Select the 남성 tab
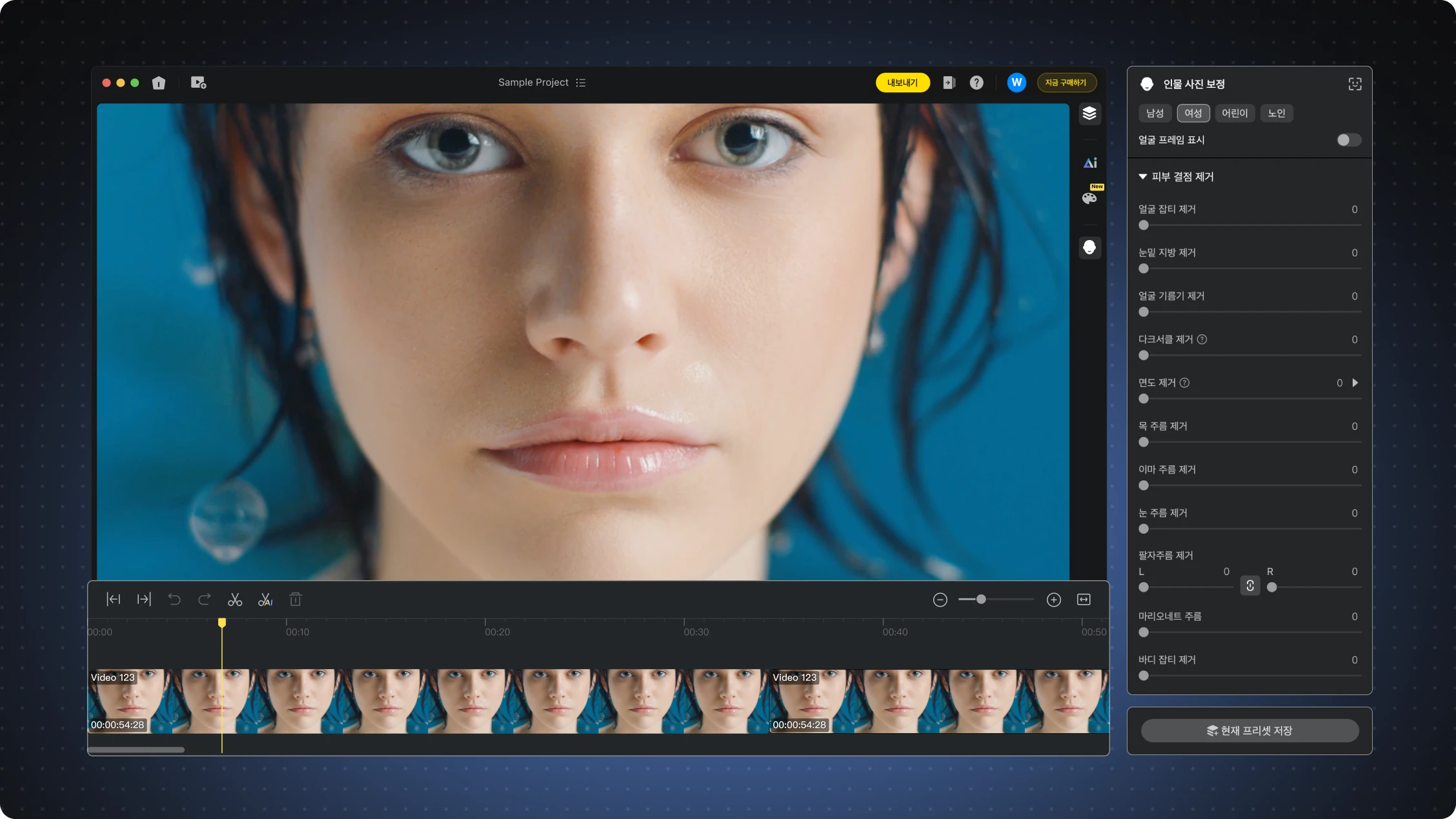This screenshot has height=819, width=1456. (1155, 113)
